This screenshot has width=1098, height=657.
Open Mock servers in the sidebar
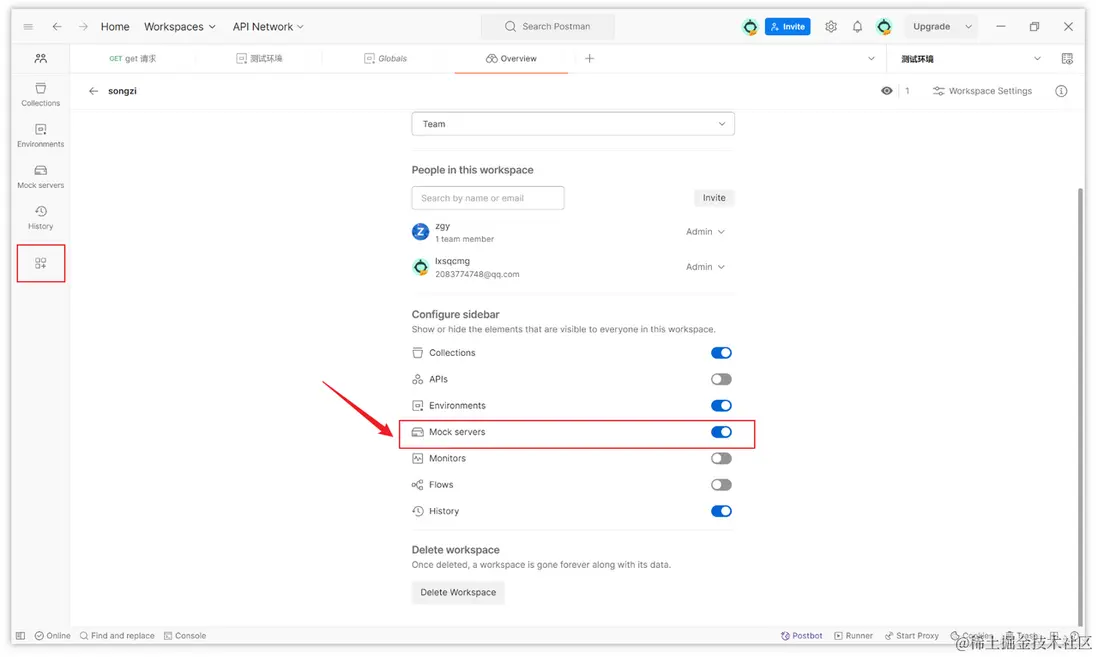(x=40, y=176)
